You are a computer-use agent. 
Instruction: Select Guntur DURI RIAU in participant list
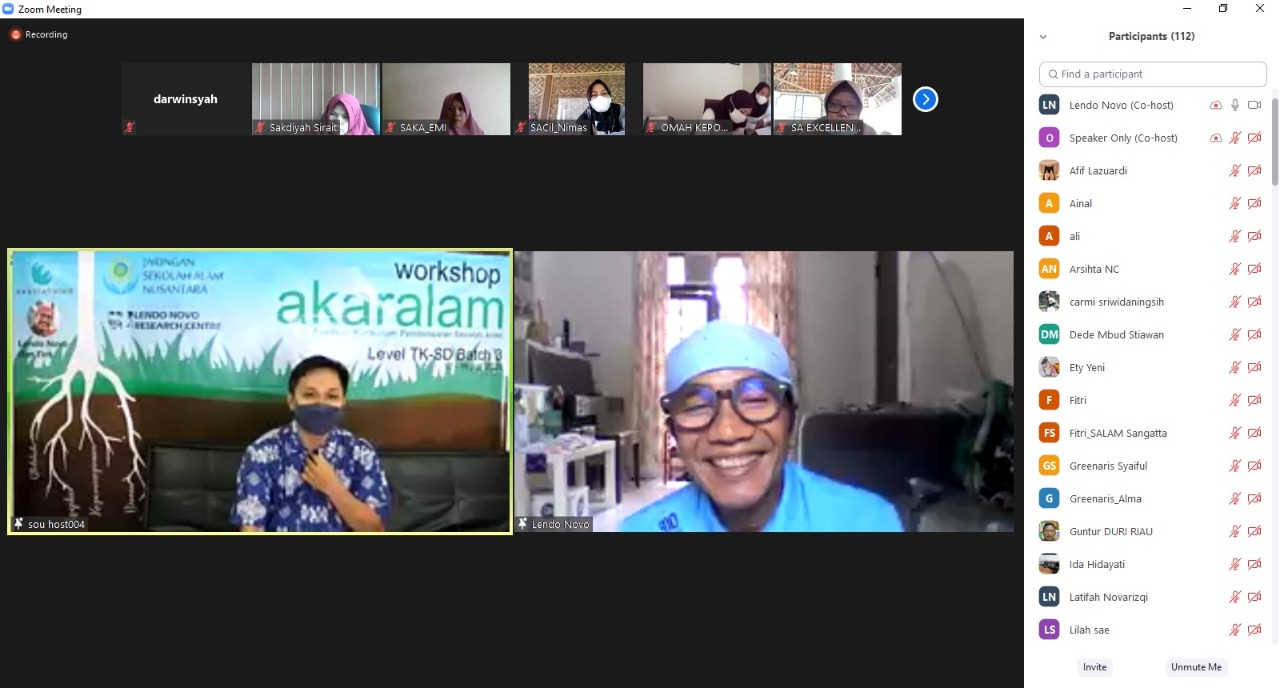(1110, 531)
